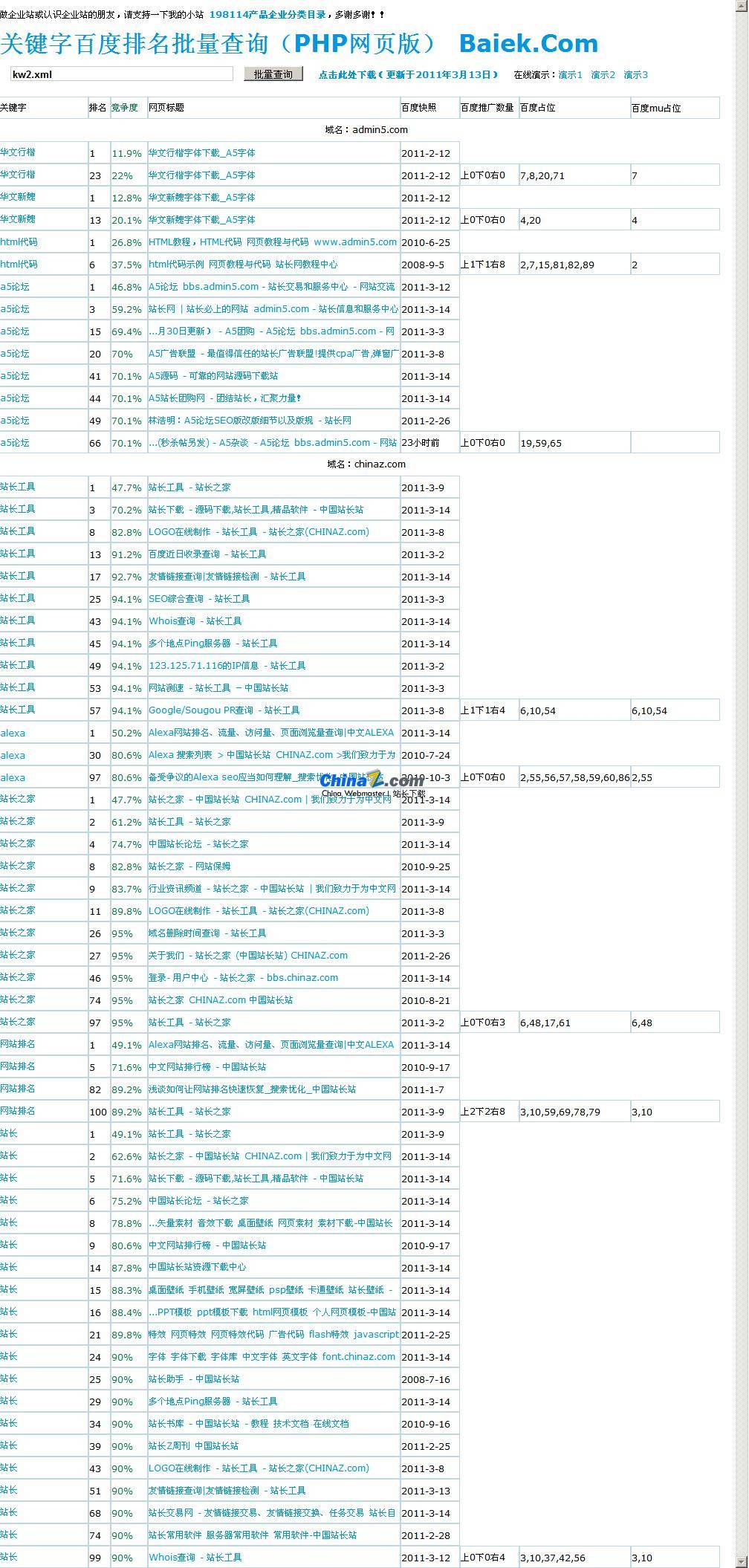Click the 6,48,17,61 百度占位 cell
Viewport: 749px width, 1568px height.
click(574, 1022)
